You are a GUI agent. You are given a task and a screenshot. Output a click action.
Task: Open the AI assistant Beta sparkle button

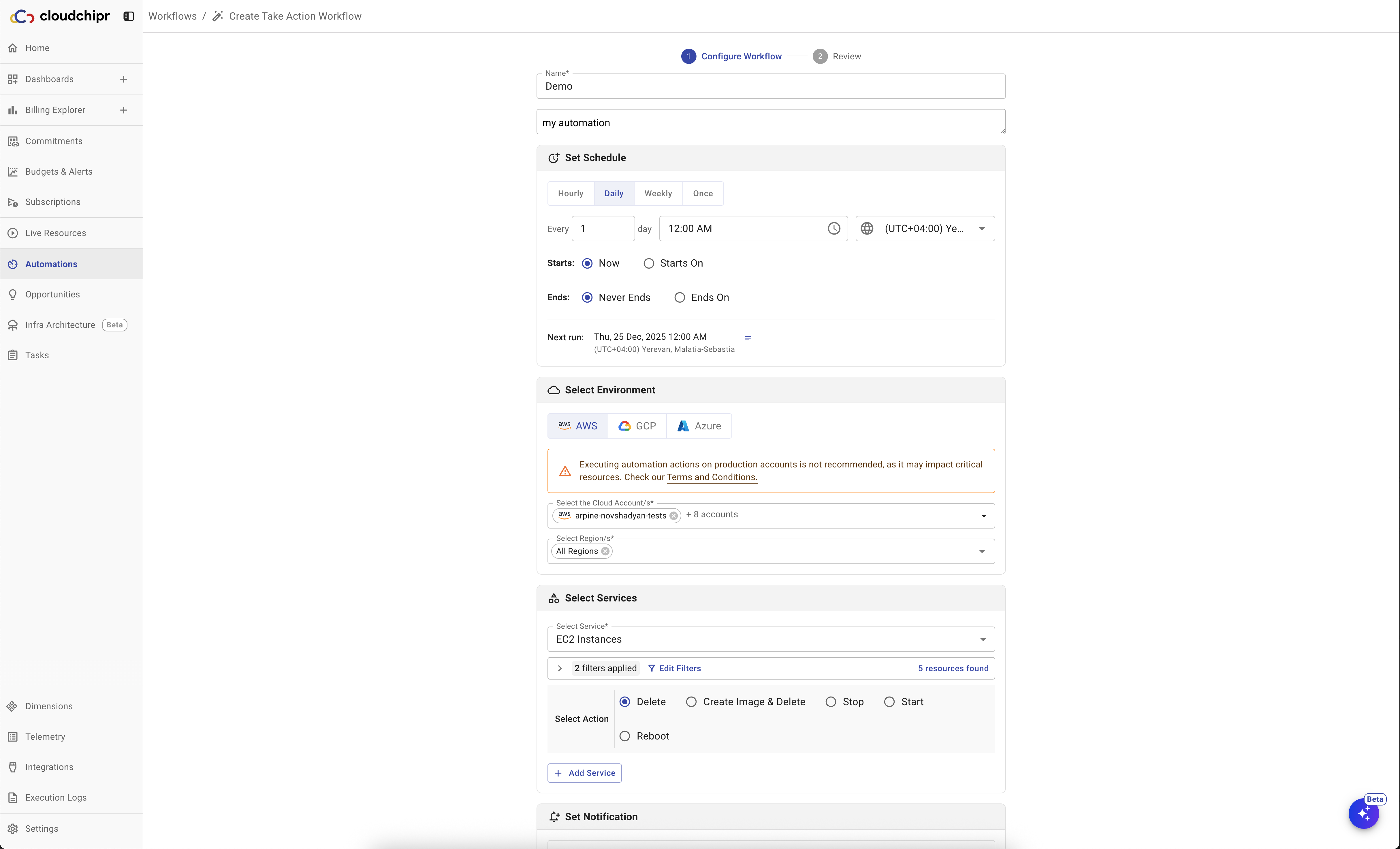pos(1364,814)
